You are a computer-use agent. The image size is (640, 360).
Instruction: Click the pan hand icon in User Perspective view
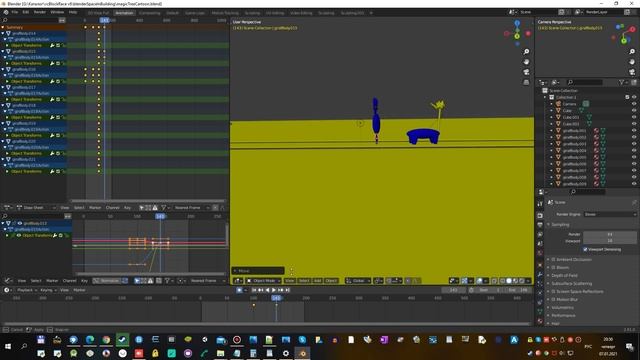pos(526,62)
